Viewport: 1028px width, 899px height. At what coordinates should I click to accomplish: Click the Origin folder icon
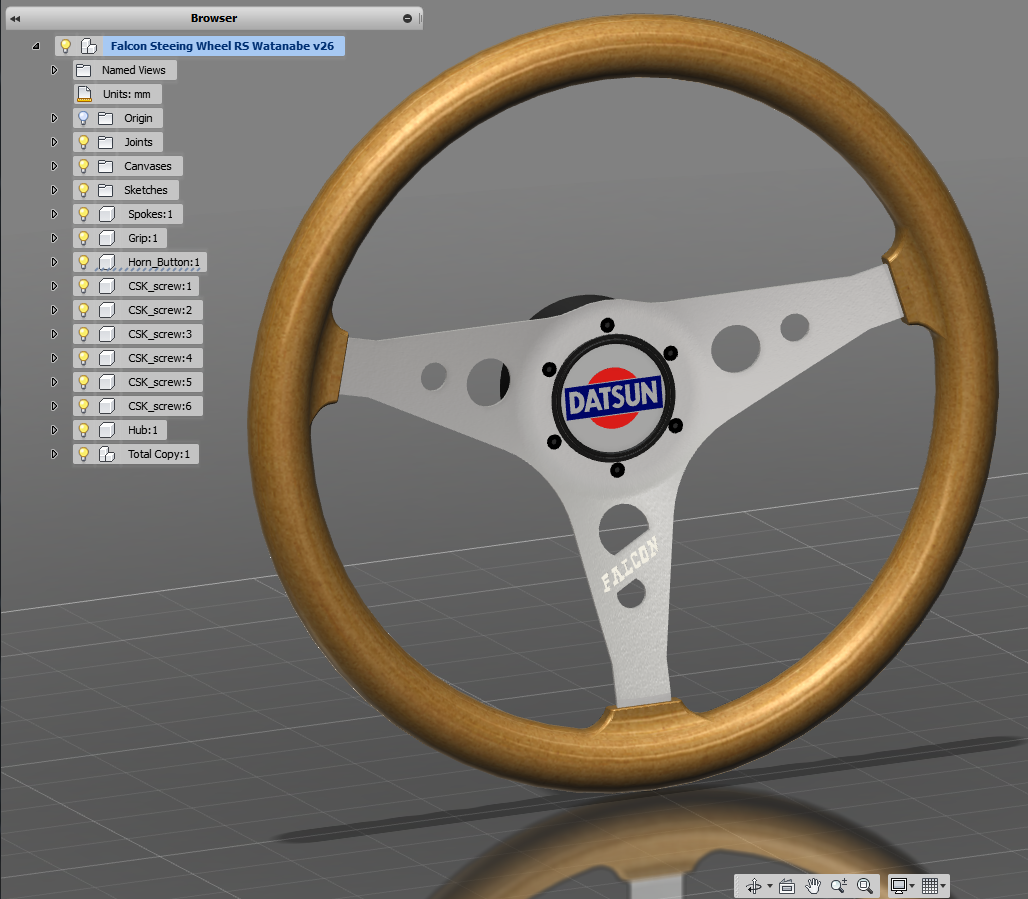click(x=106, y=118)
